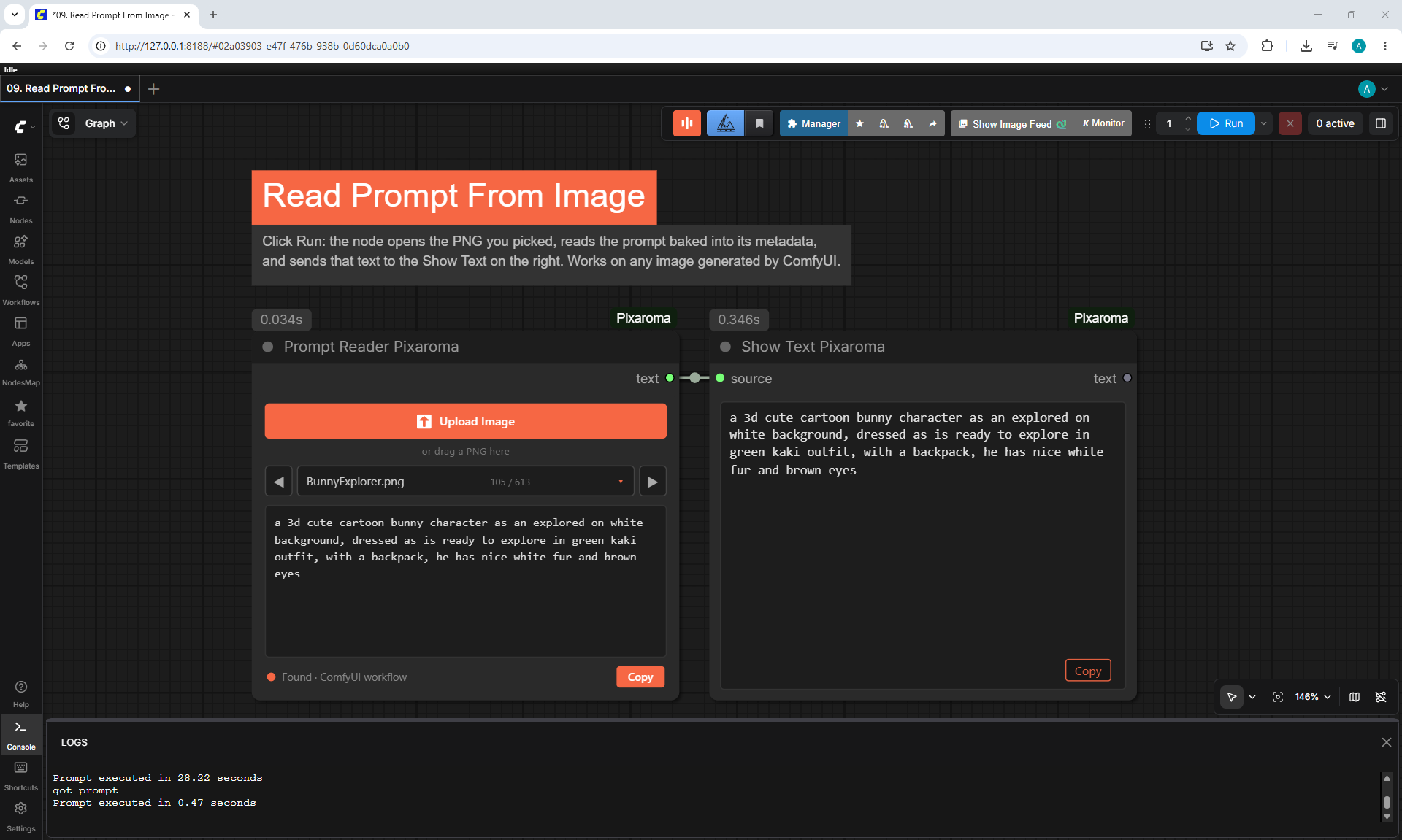Open the Monitor button
The image size is (1402, 840).
click(1103, 123)
